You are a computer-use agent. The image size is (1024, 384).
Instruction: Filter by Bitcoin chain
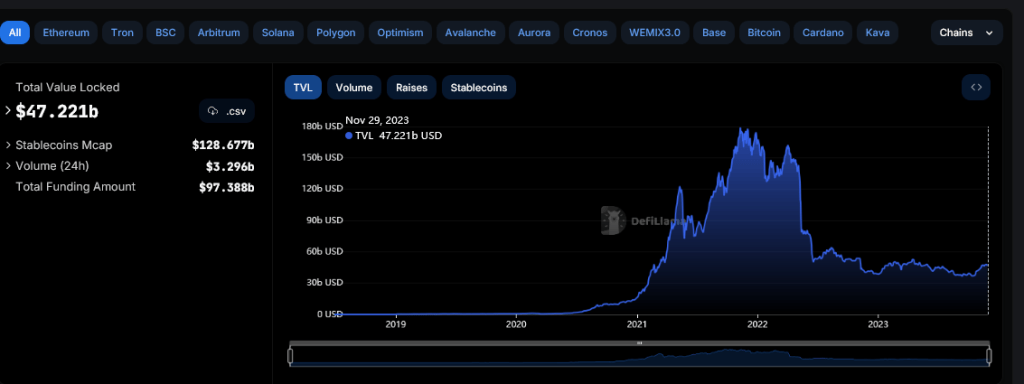[x=764, y=33]
